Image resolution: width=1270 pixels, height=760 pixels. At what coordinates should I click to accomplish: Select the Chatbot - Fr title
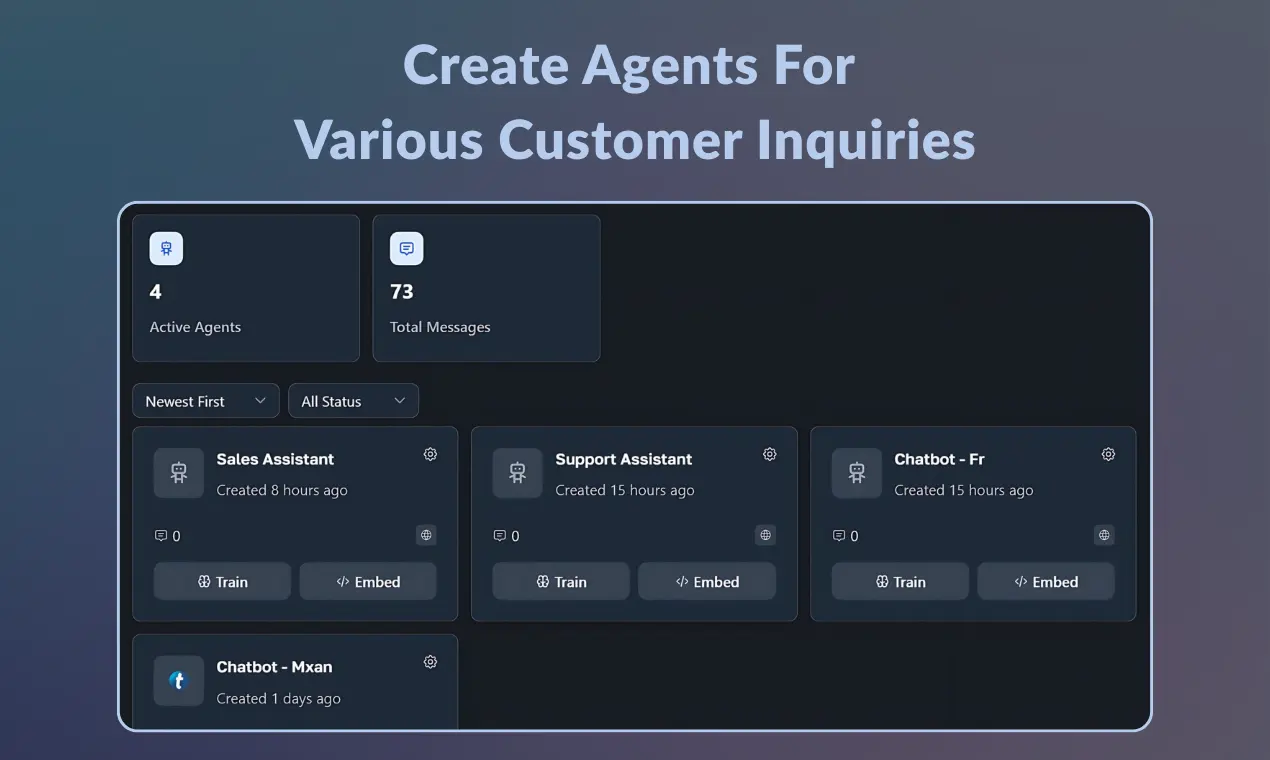tap(939, 459)
